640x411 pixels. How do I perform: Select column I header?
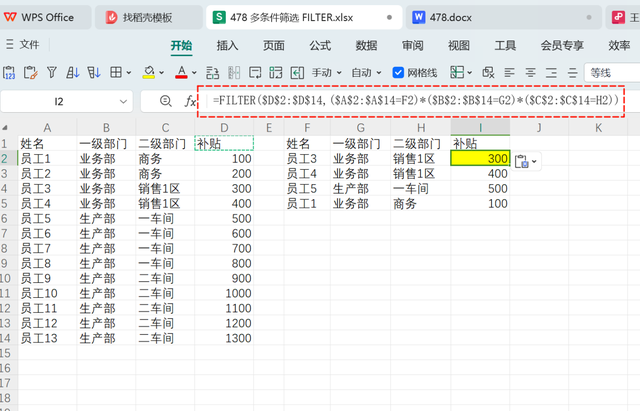coord(480,128)
